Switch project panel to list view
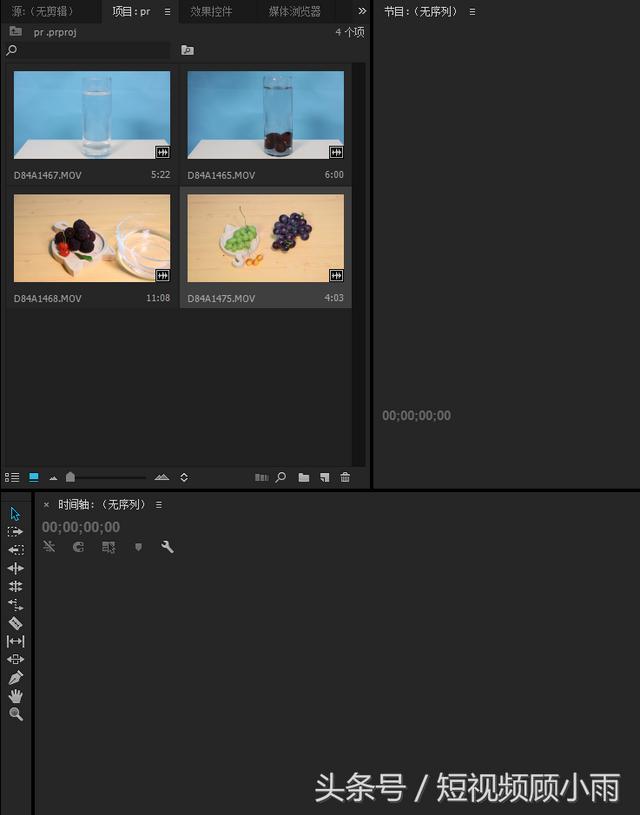This screenshot has width=640, height=815. (12, 478)
